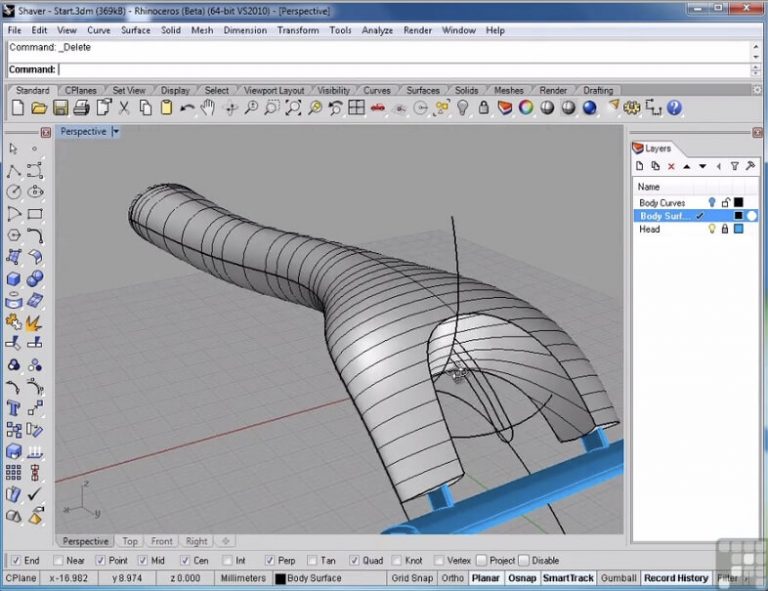Viewport: 768px width, 591px height.
Task: Click the Undo arrow icon
Action: point(188,108)
